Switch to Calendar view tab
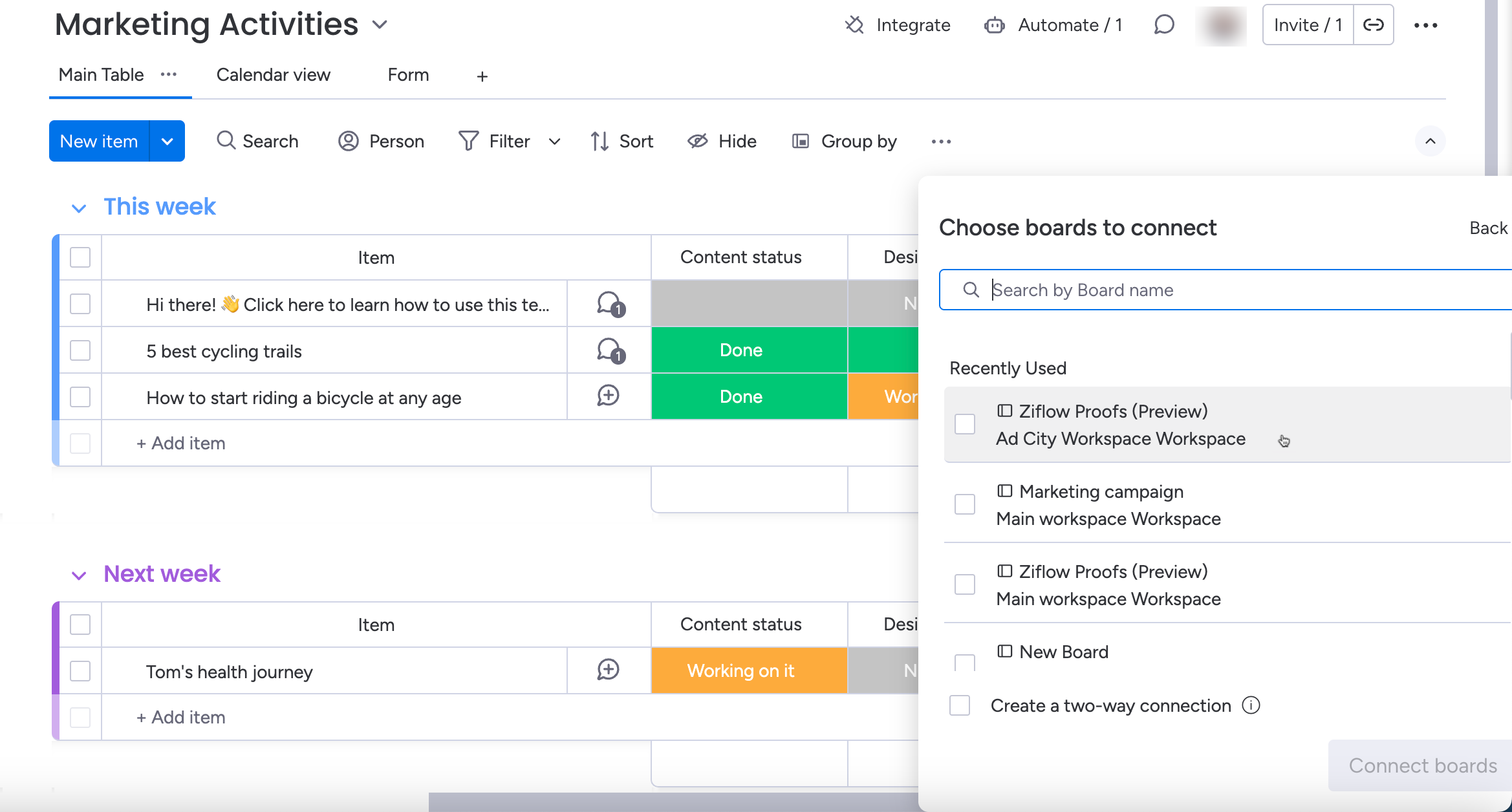1512x812 pixels. point(273,75)
